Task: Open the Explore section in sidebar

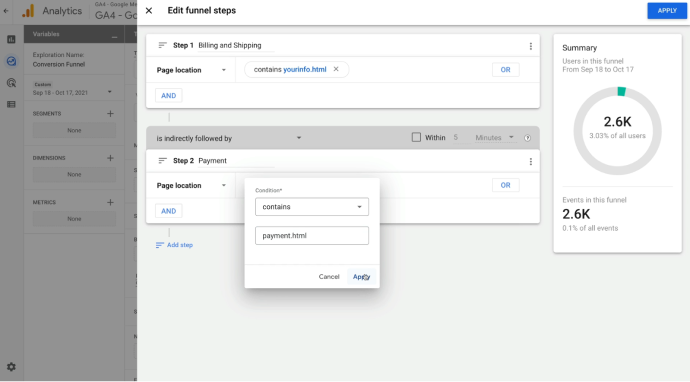Action: tap(11, 61)
